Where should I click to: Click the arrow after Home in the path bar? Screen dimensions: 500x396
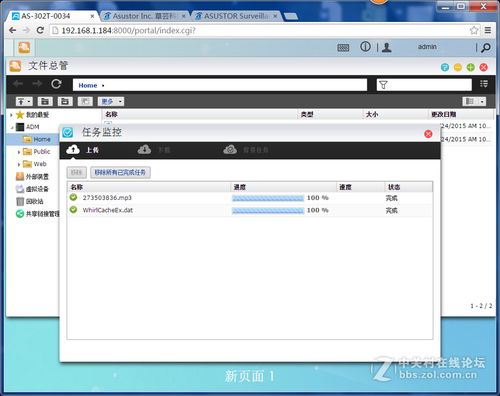point(103,86)
